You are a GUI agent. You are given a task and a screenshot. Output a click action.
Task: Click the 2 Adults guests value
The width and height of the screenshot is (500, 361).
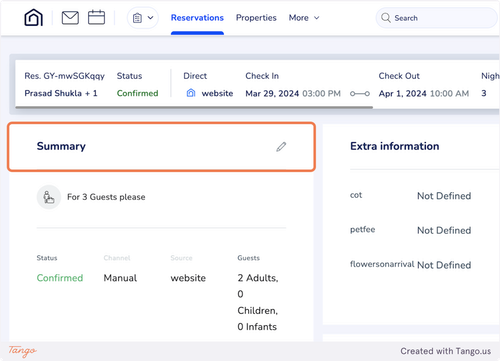click(258, 278)
